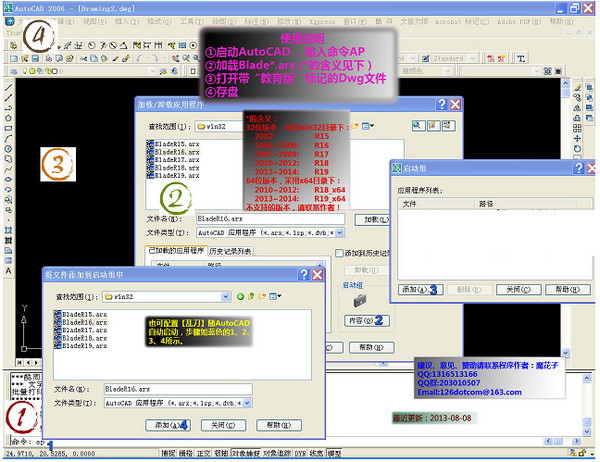Enable the 添加到历史记录 checkbox
The image size is (600, 462).
click(340, 253)
